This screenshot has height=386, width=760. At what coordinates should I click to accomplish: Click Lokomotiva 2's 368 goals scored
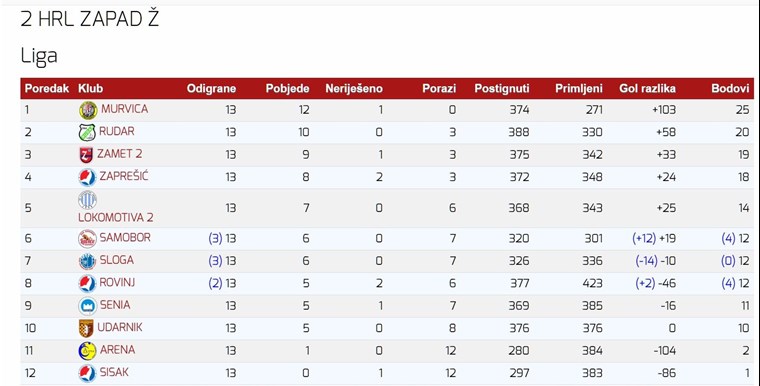(x=519, y=208)
